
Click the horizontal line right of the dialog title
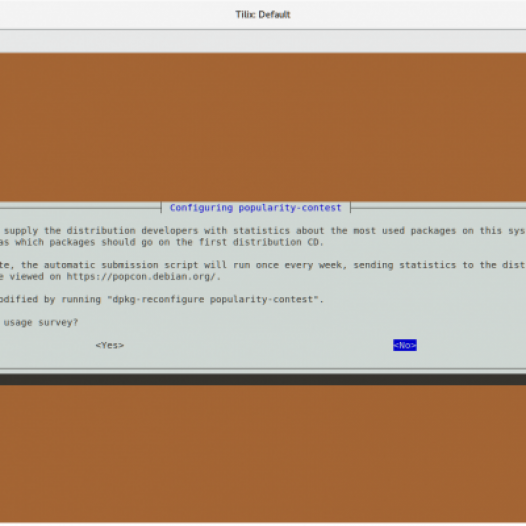tap(438, 208)
